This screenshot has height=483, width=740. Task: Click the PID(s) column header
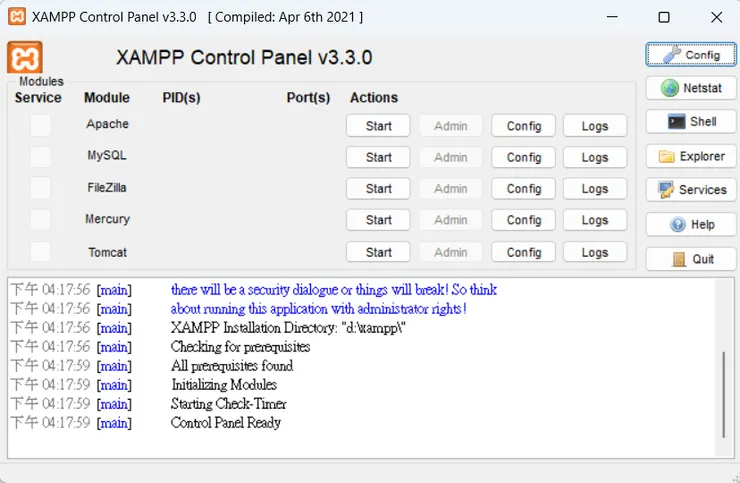coord(181,98)
